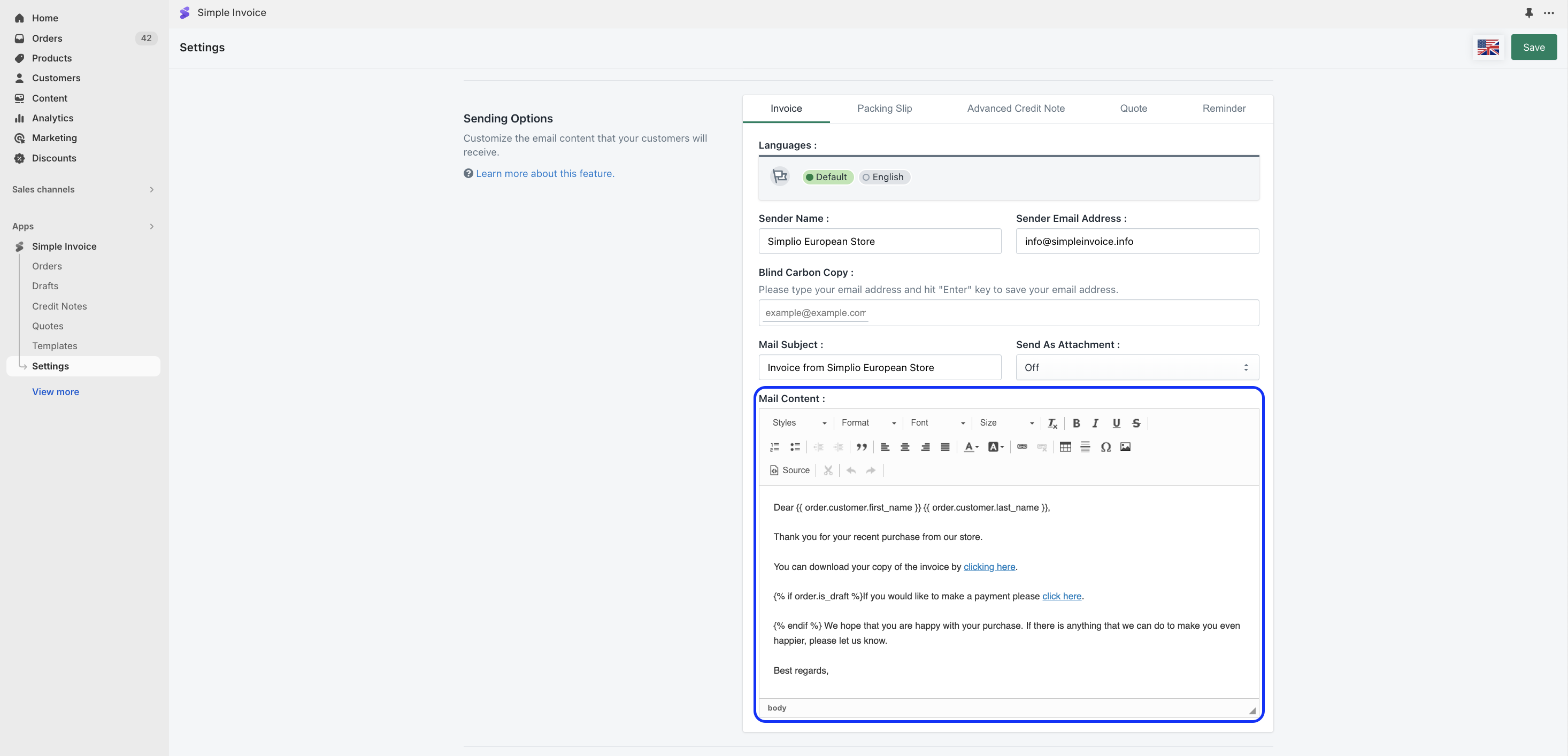This screenshot has height=756, width=1568.
Task: Switch to the Reminder tab
Action: pos(1224,109)
